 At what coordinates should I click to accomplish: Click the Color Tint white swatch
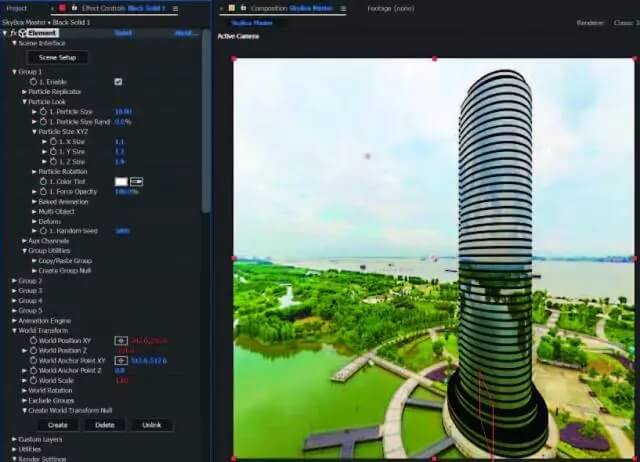point(121,181)
